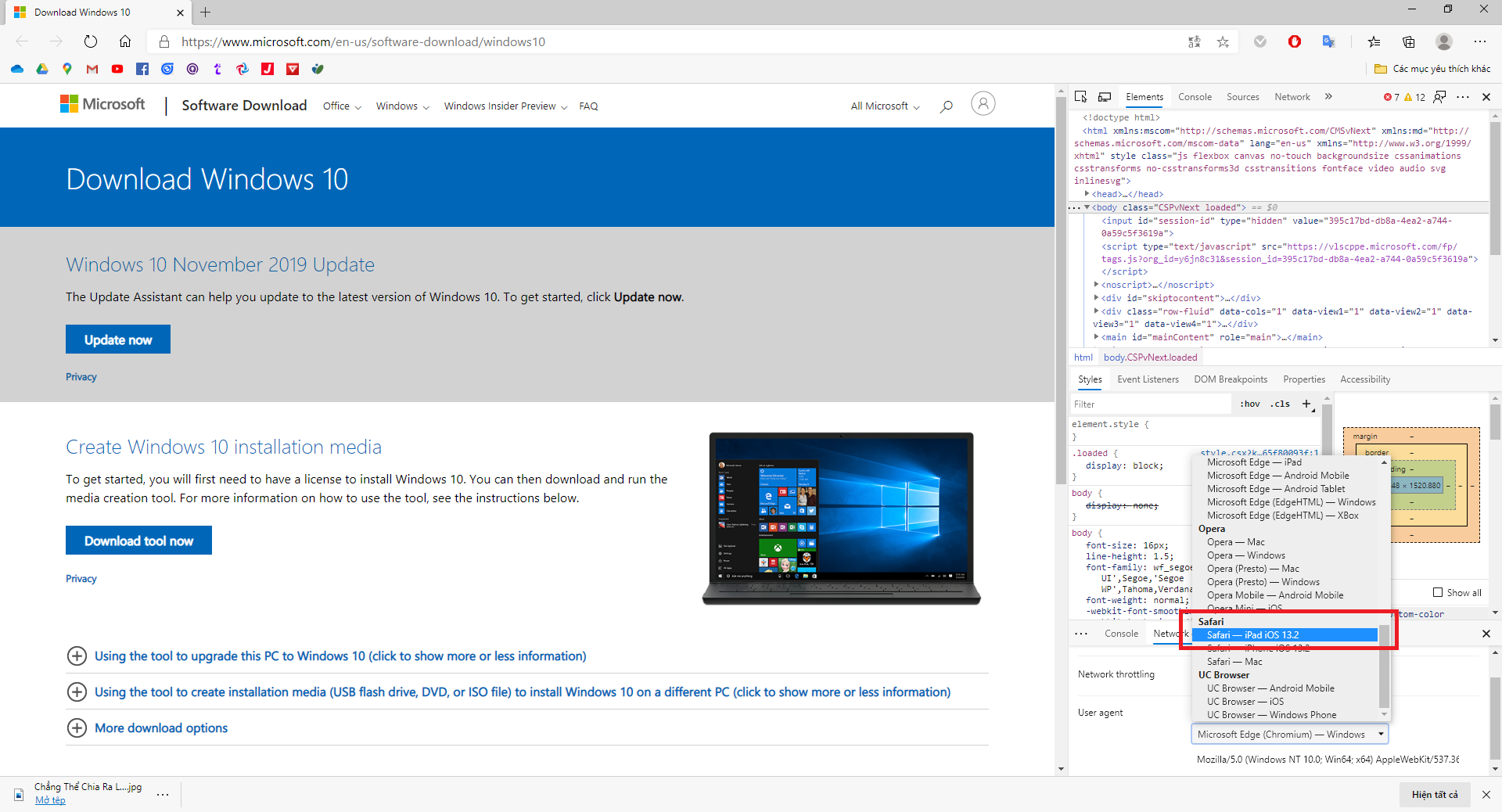Switch to the Network tab in DevTools
The width and height of the screenshot is (1502, 812).
[1292, 97]
